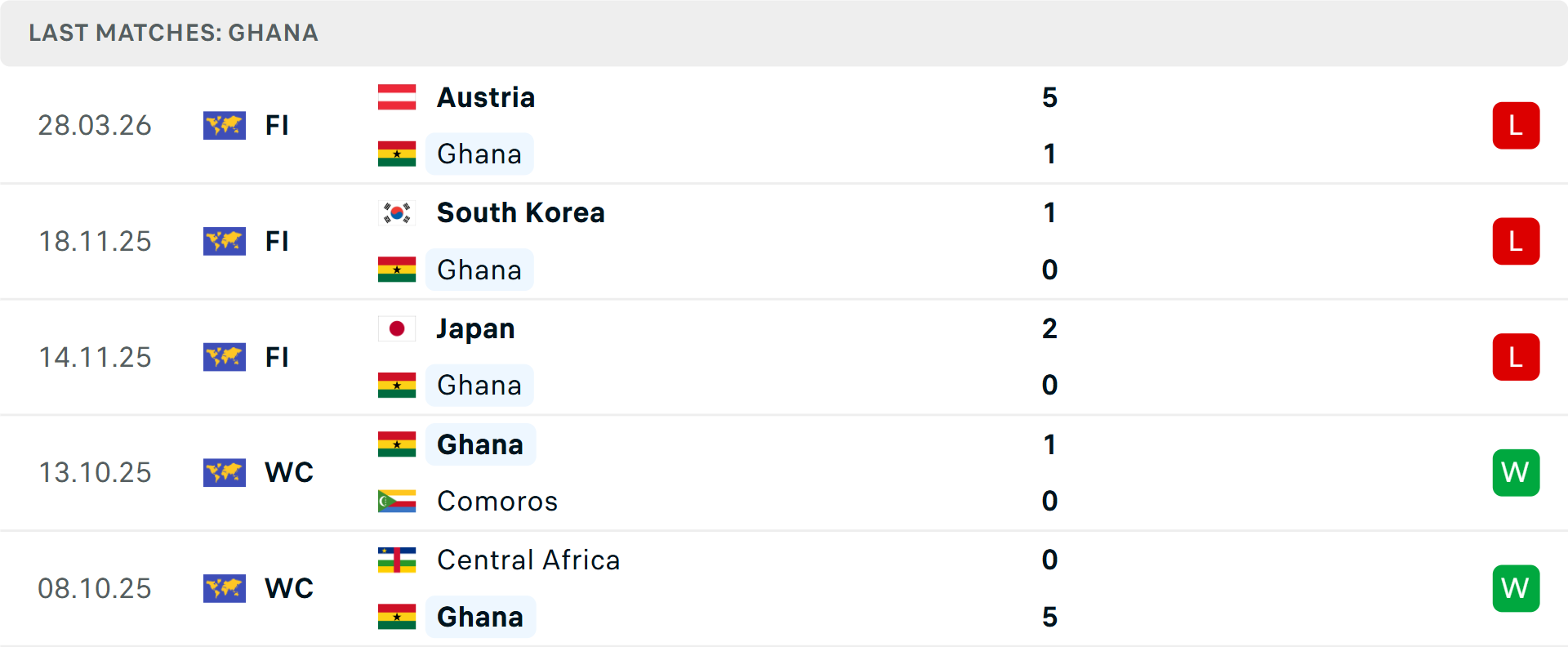
Task: Select the Japan team label
Action: (475, 328)
